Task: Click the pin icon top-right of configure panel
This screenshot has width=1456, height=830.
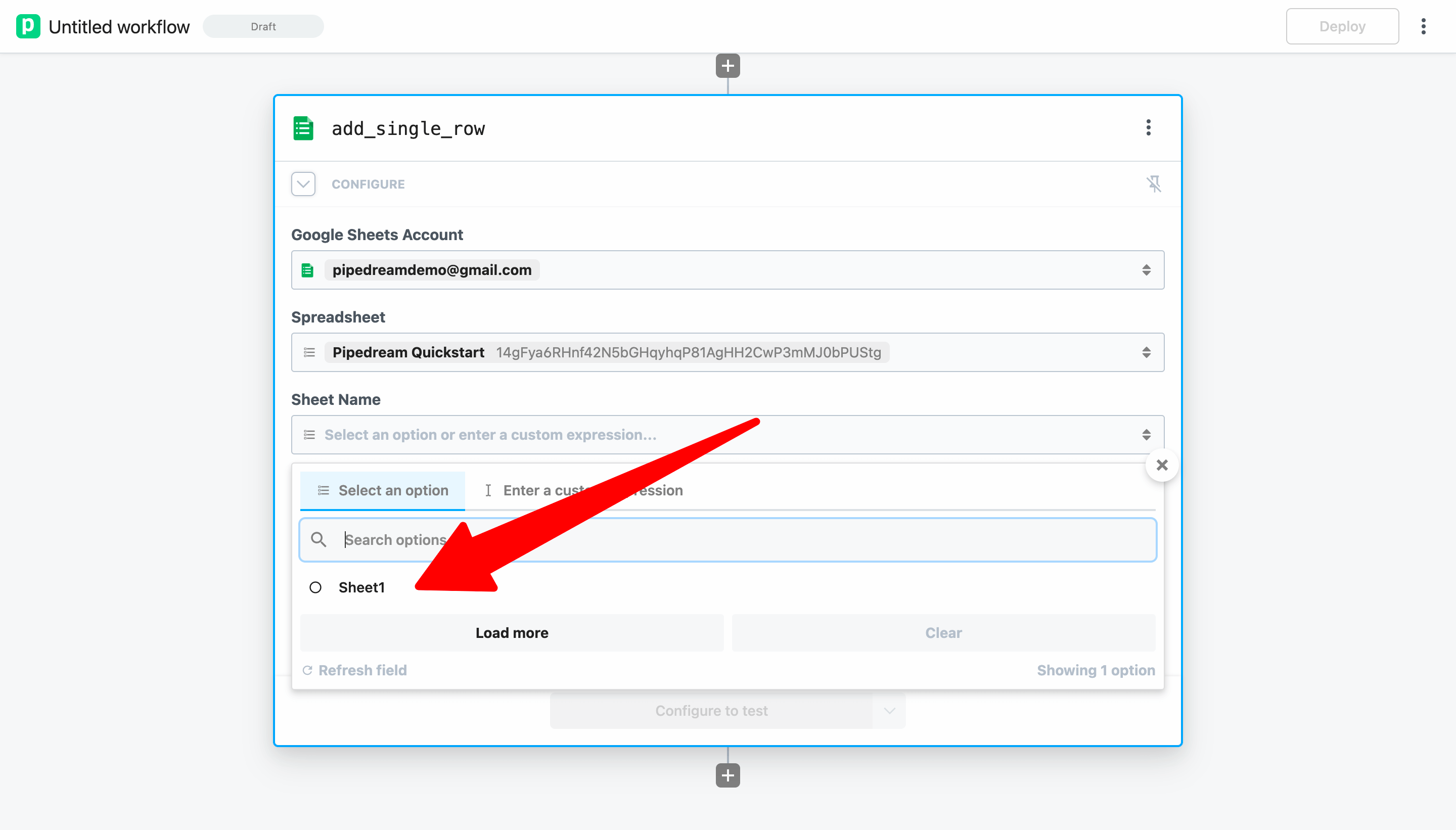Action: 1154,184
